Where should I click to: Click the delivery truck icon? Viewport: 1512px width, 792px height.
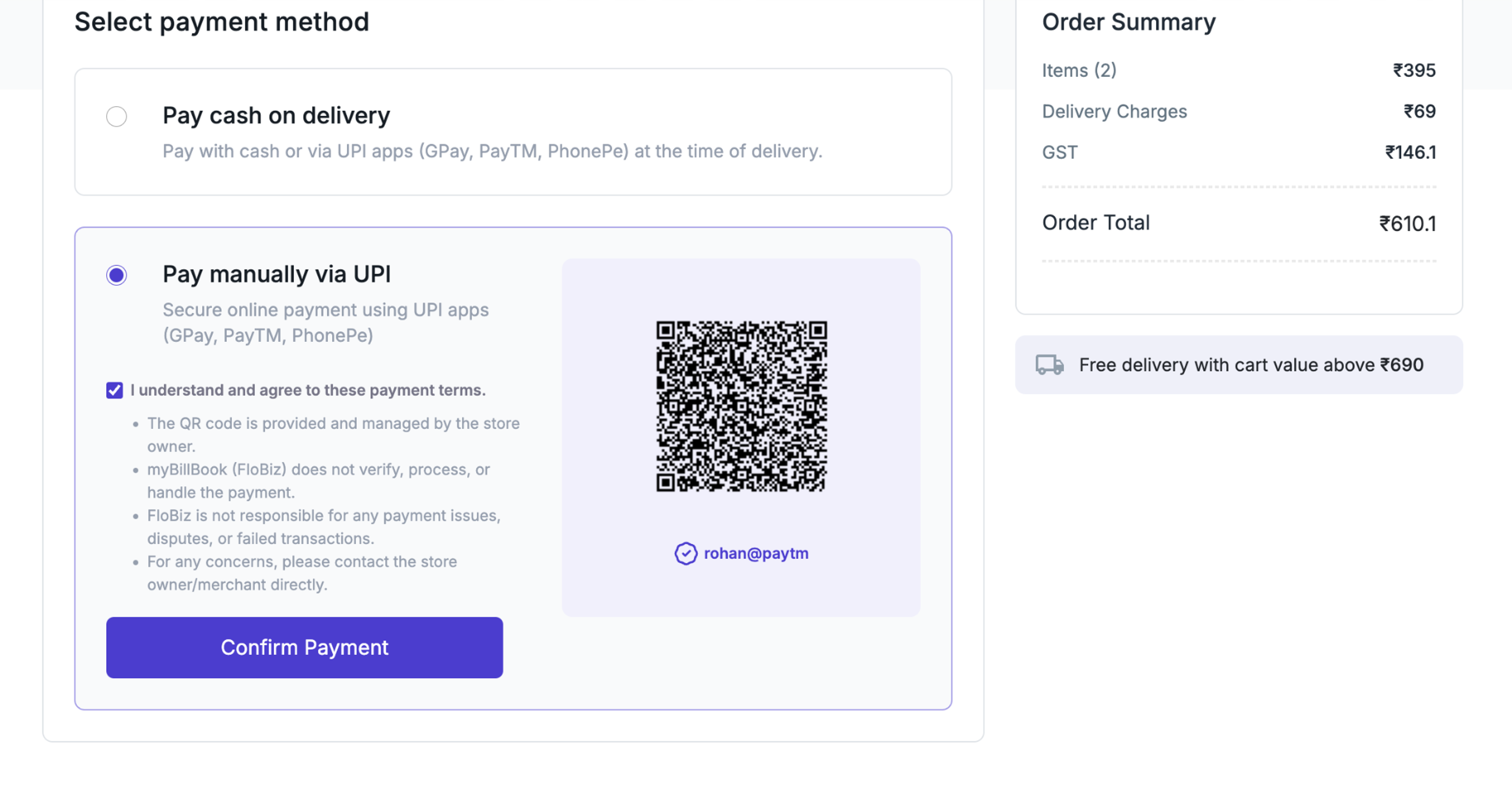[x=1049, y=365]
